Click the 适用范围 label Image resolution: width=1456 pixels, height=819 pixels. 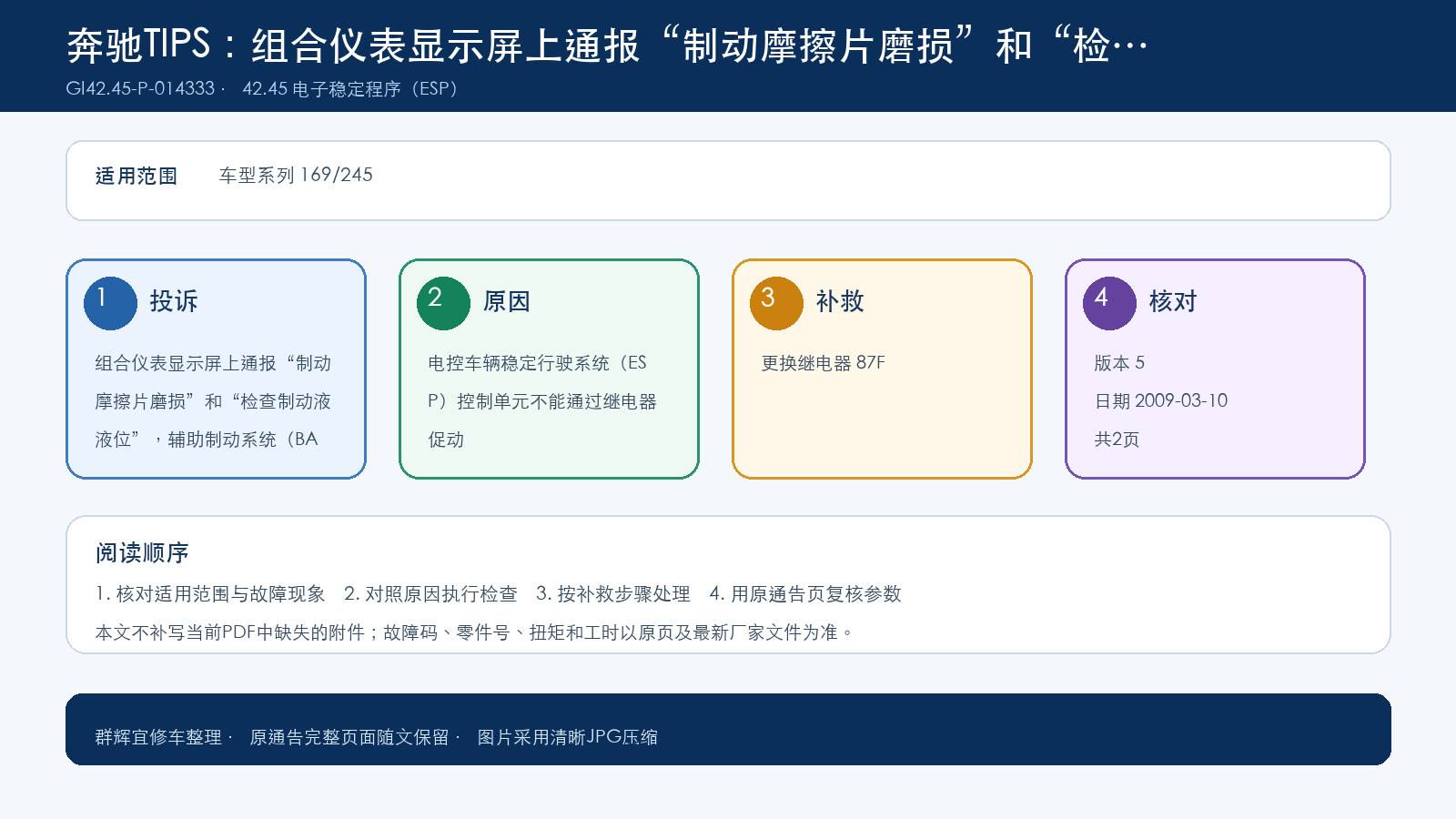[136, 176]
